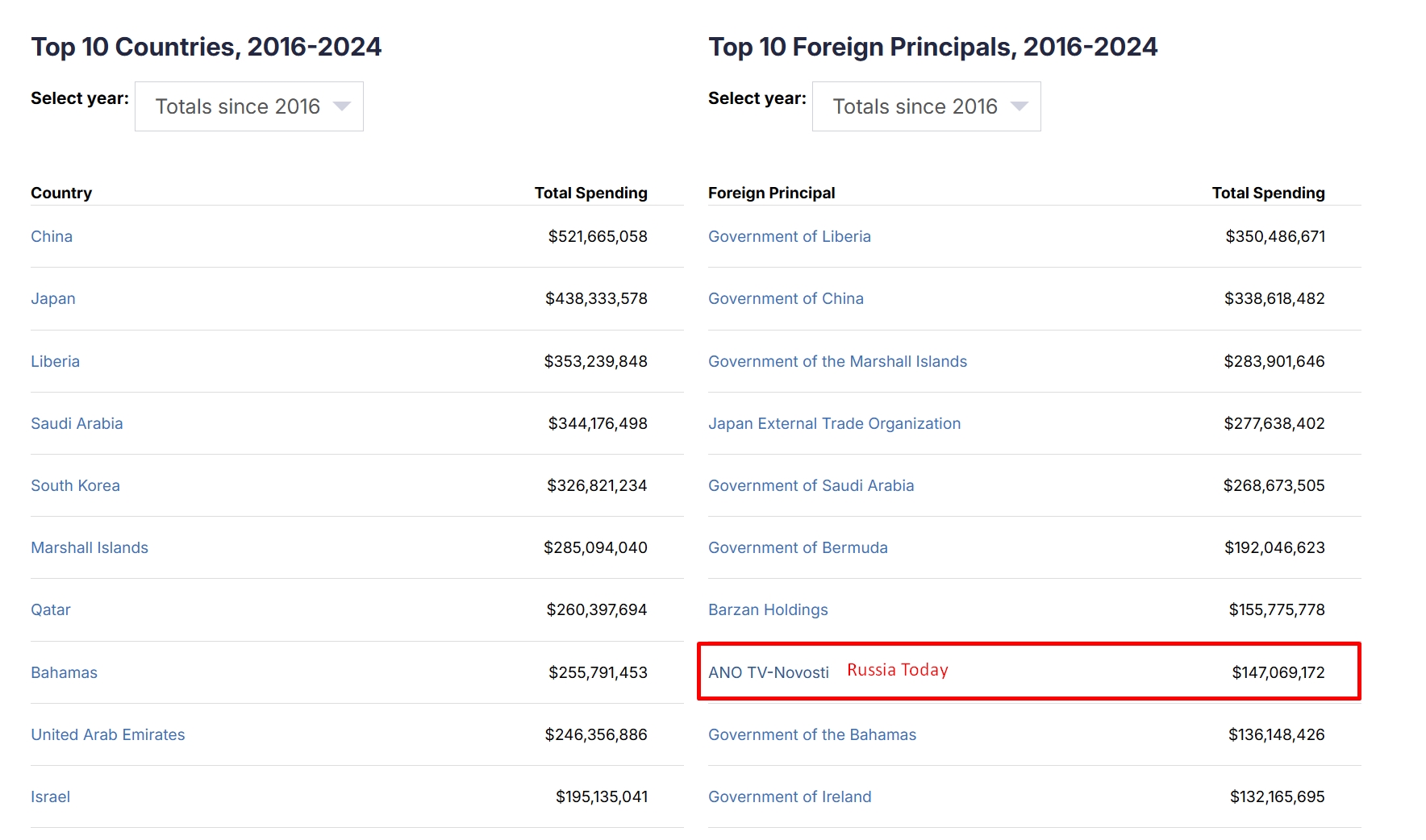Open Japan External Trade Organization link

click(834, 423)
